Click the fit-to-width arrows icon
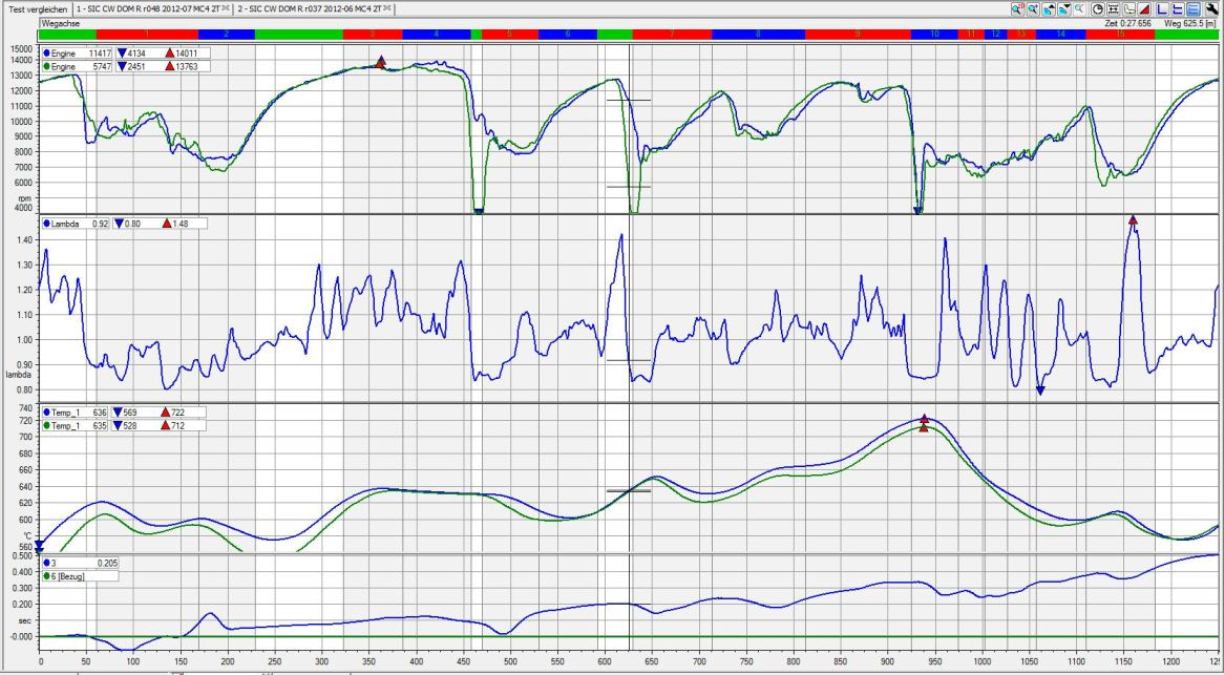This screenshot has width=1224, height=675. pos(1112,8)
